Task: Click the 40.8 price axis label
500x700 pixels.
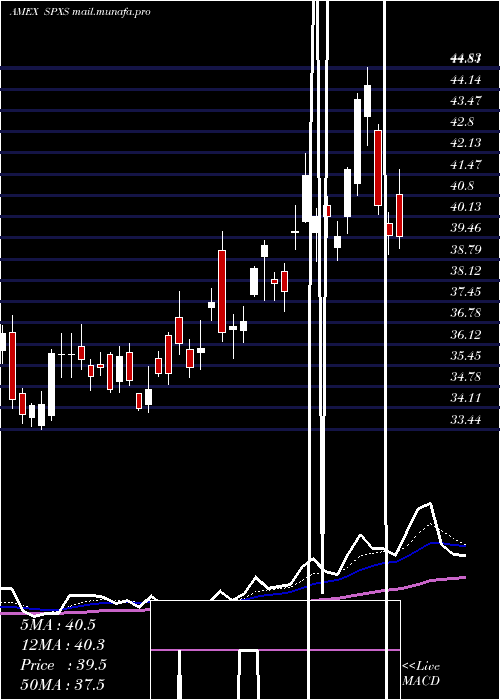Action: click(462, 186)
